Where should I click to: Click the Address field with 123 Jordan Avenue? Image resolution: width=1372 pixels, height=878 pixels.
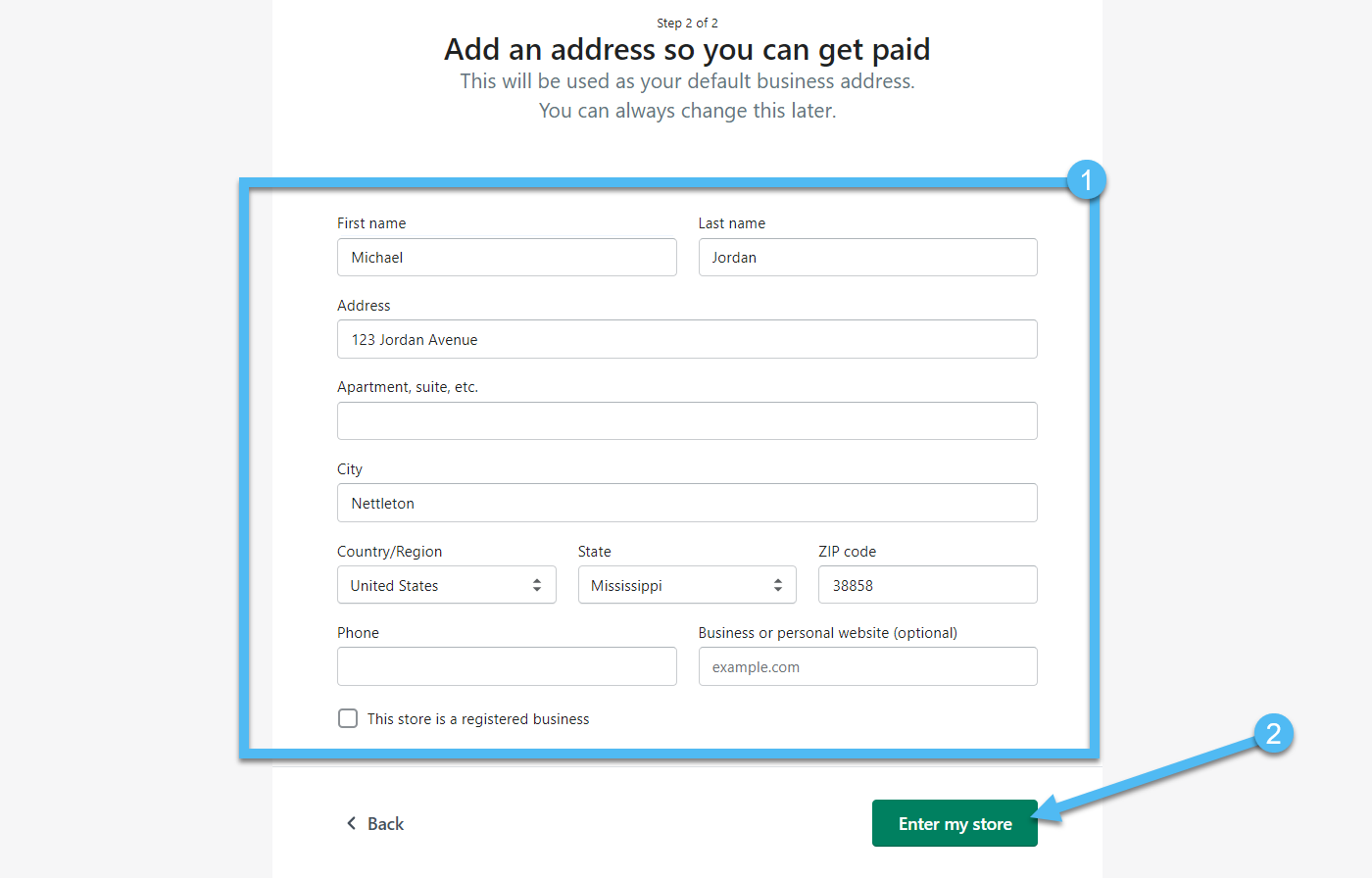tap(687, 340)
